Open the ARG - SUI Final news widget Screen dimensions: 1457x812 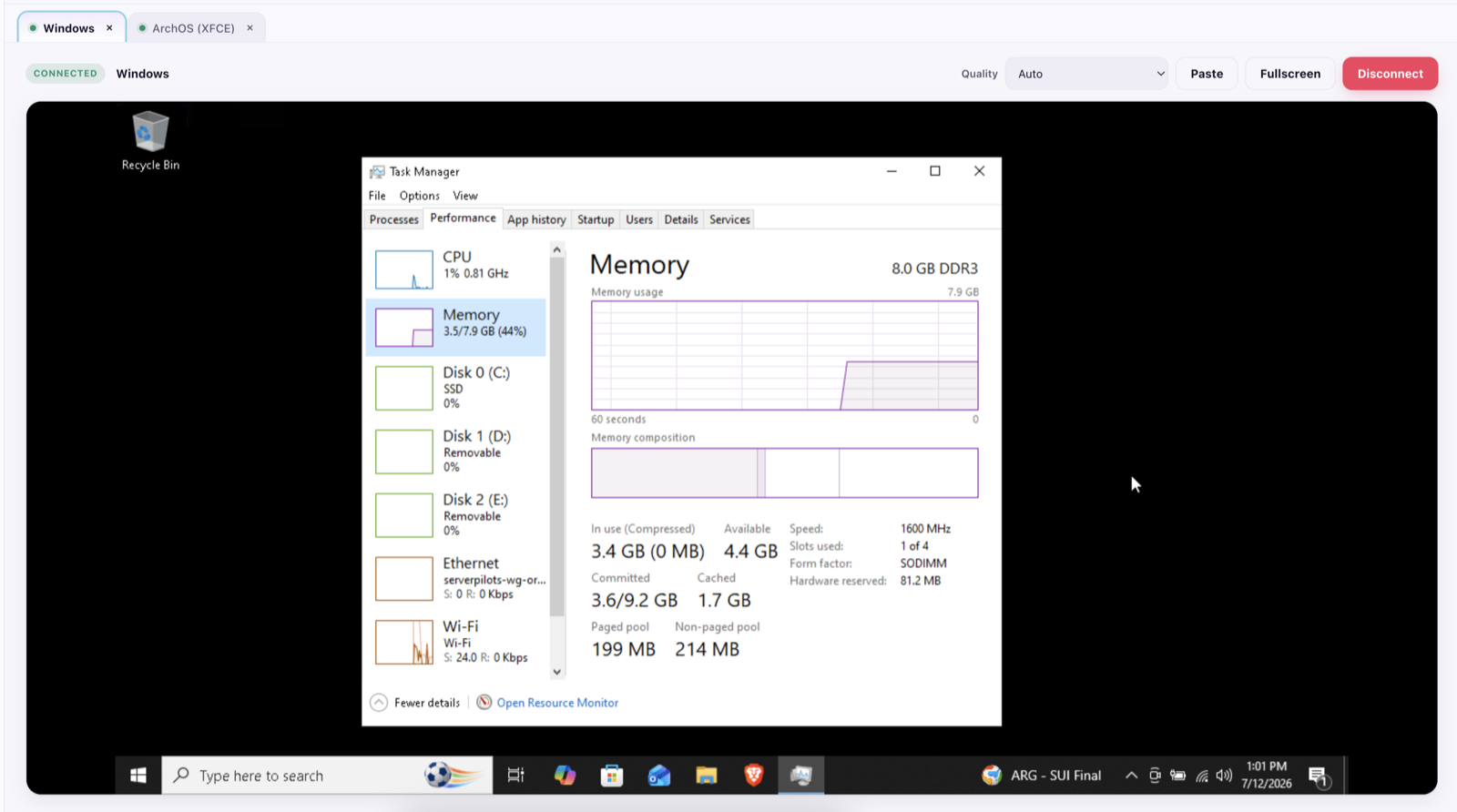1042,776
